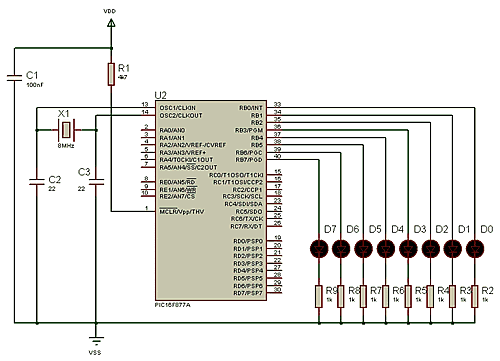The height and width of the screenshot is (361, 500).
Task: Select the C3 capacitor symbol
Action: [96, 182]
